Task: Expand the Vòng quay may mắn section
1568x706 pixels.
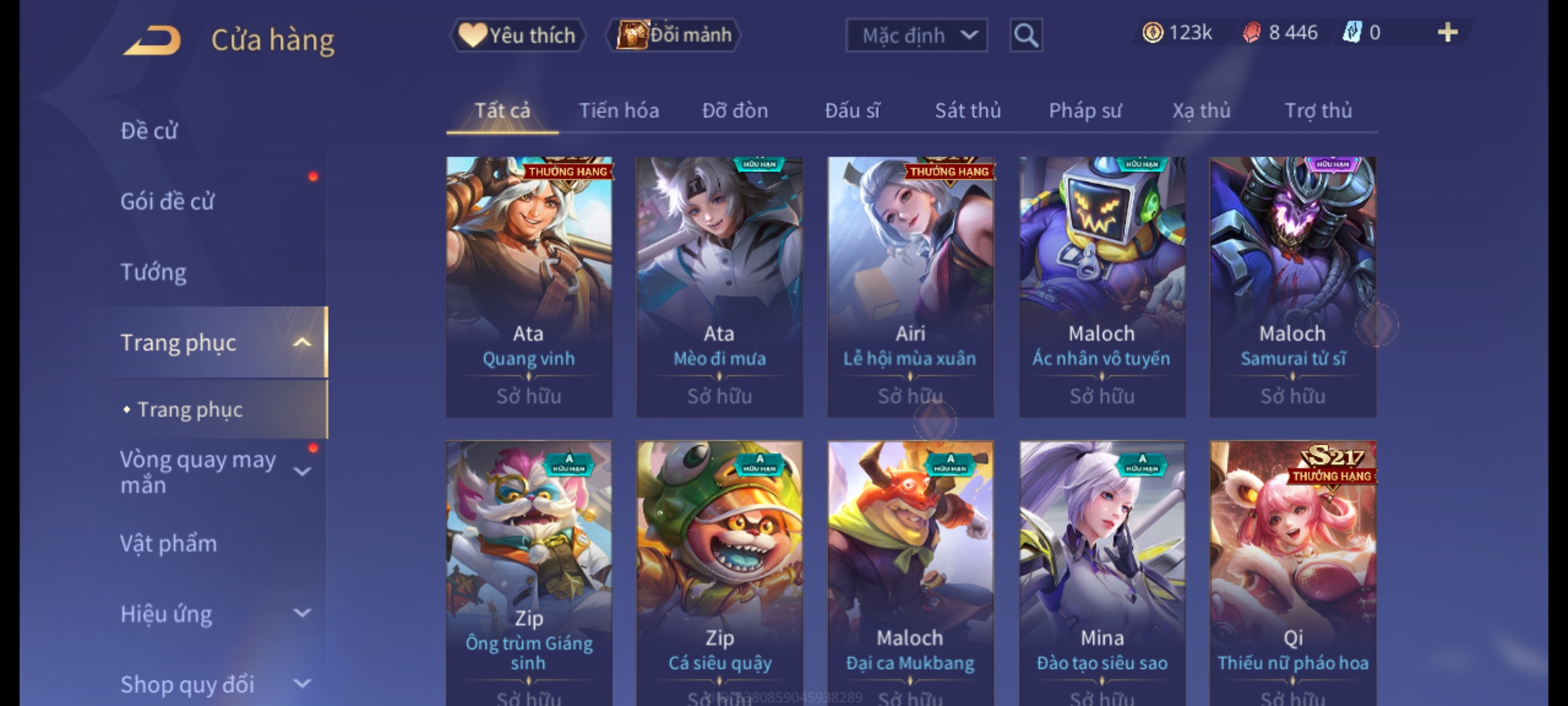Action: (302, 471)
